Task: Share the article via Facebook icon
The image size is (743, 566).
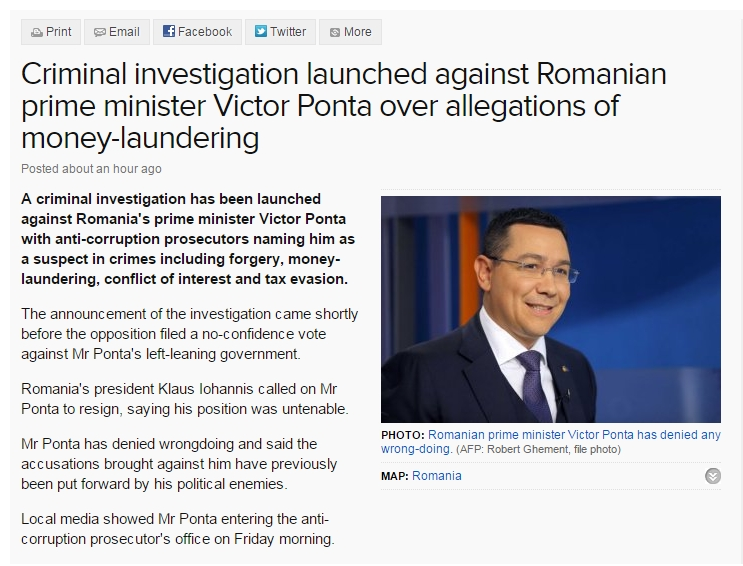Action: (169, 32)
